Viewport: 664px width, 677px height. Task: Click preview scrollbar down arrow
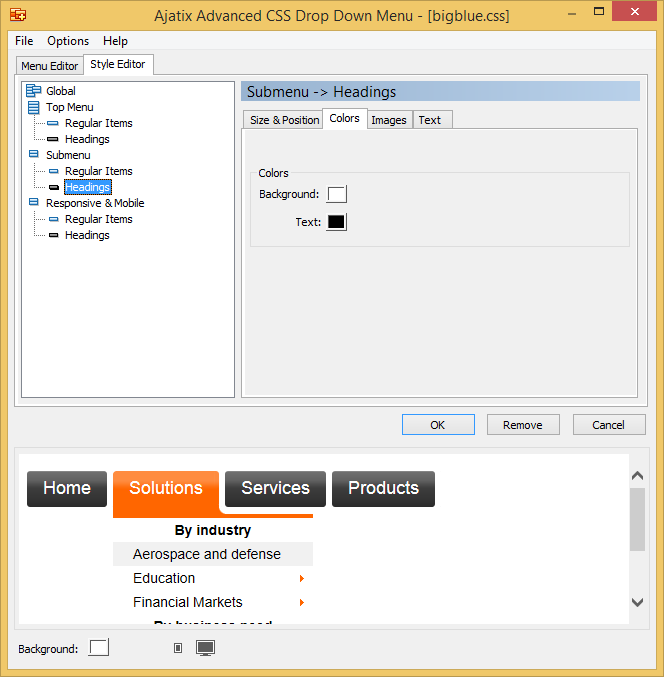637,602
